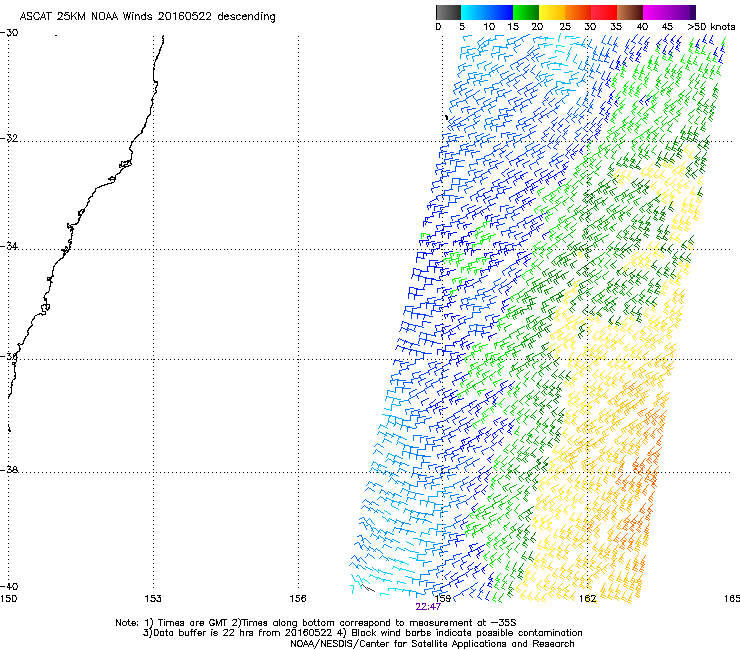Pick the brown 35–40 knots legend segment
Image resolution: width=740 pixels, height=650 pixels.
coord(630,12)
